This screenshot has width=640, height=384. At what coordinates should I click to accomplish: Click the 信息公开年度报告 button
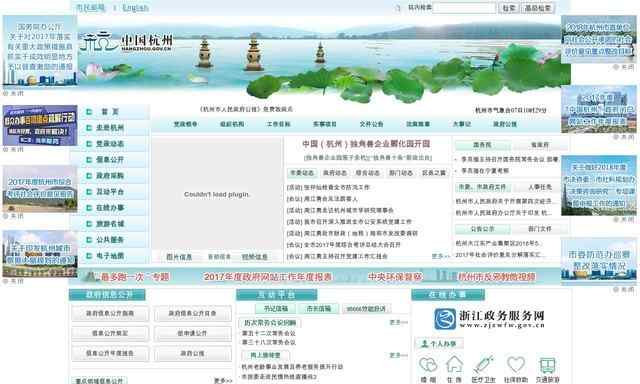click(110, 353)
